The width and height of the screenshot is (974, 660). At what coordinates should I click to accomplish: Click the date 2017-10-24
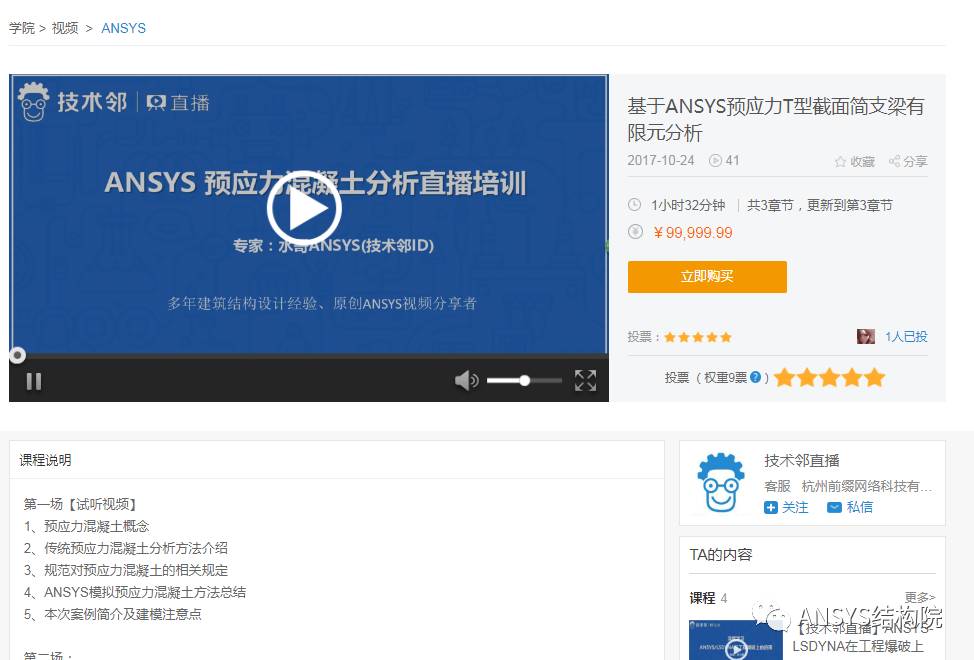pyautogui.click(x=661, y=161)
